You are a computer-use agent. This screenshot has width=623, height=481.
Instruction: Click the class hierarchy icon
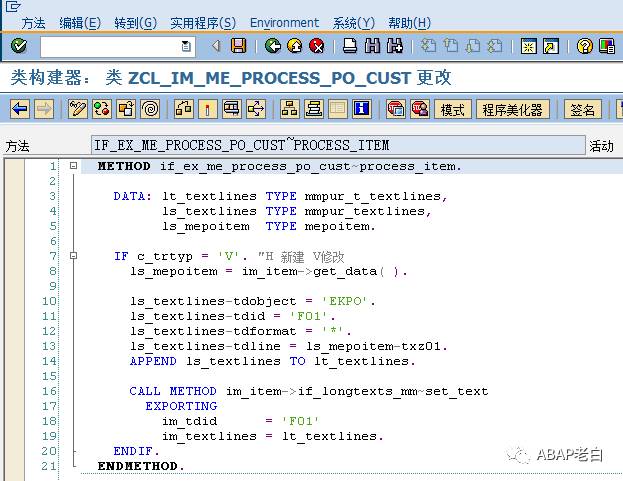(x=290, y=109)
